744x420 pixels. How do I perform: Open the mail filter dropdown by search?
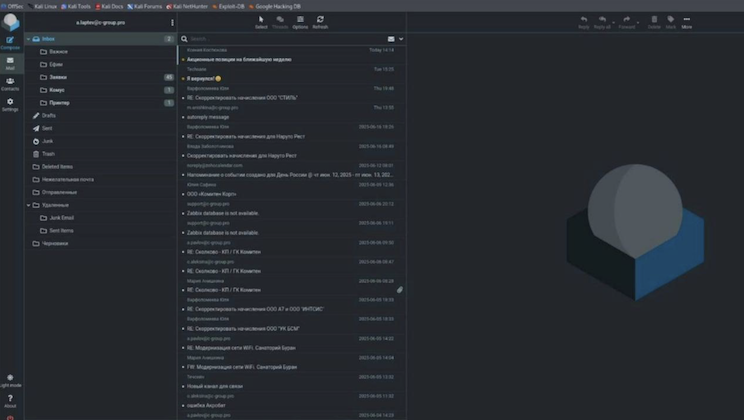click(392, 39)
